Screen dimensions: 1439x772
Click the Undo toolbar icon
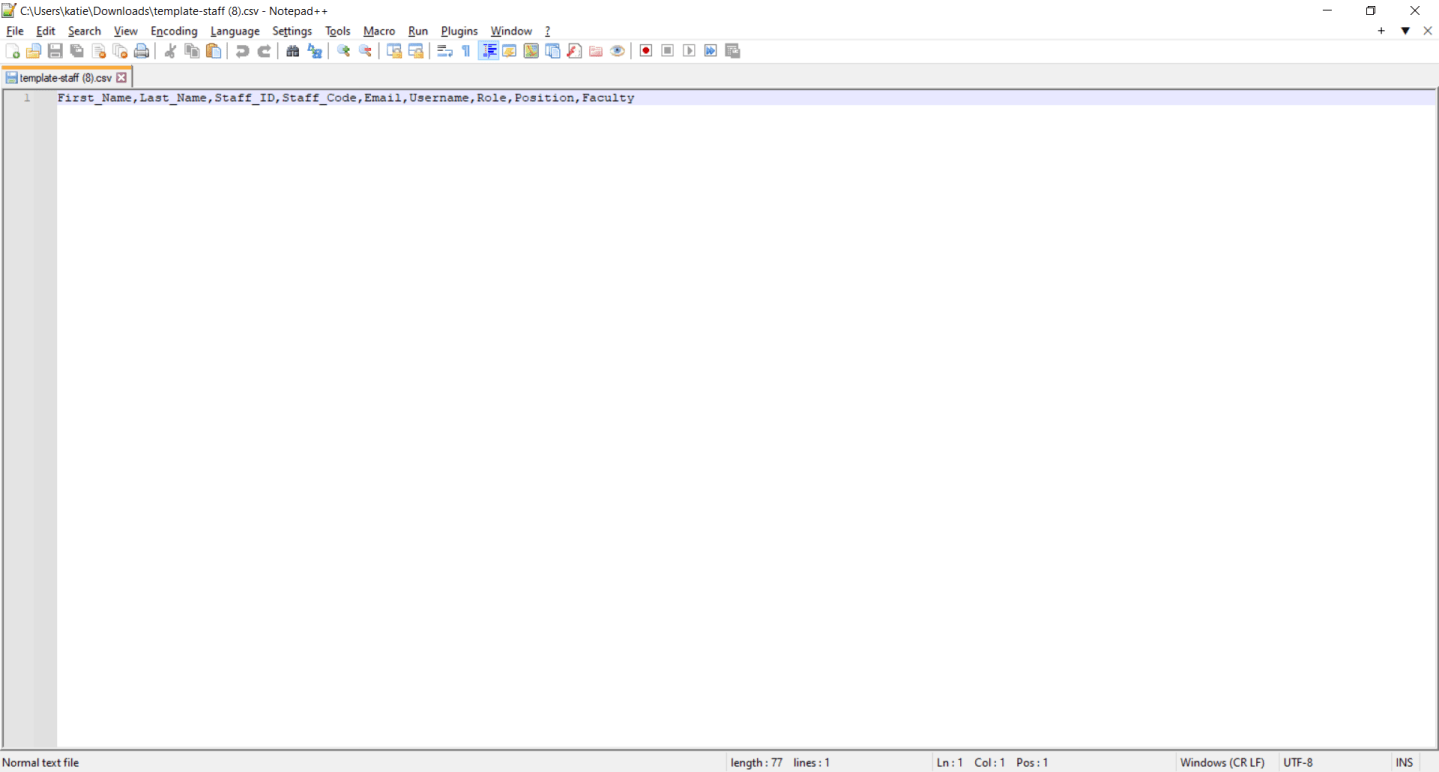240,50
